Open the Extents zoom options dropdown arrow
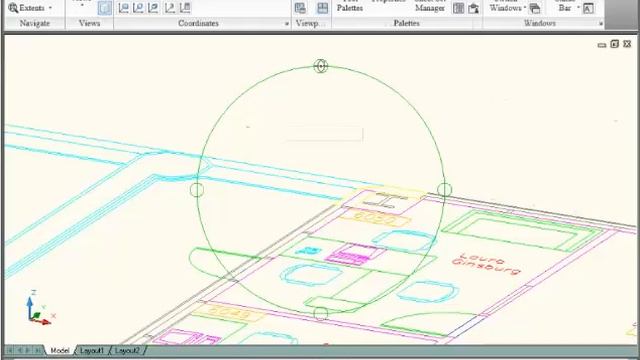Image resolution: width=640 pixels, height=360 pixels. click(50, 8)
